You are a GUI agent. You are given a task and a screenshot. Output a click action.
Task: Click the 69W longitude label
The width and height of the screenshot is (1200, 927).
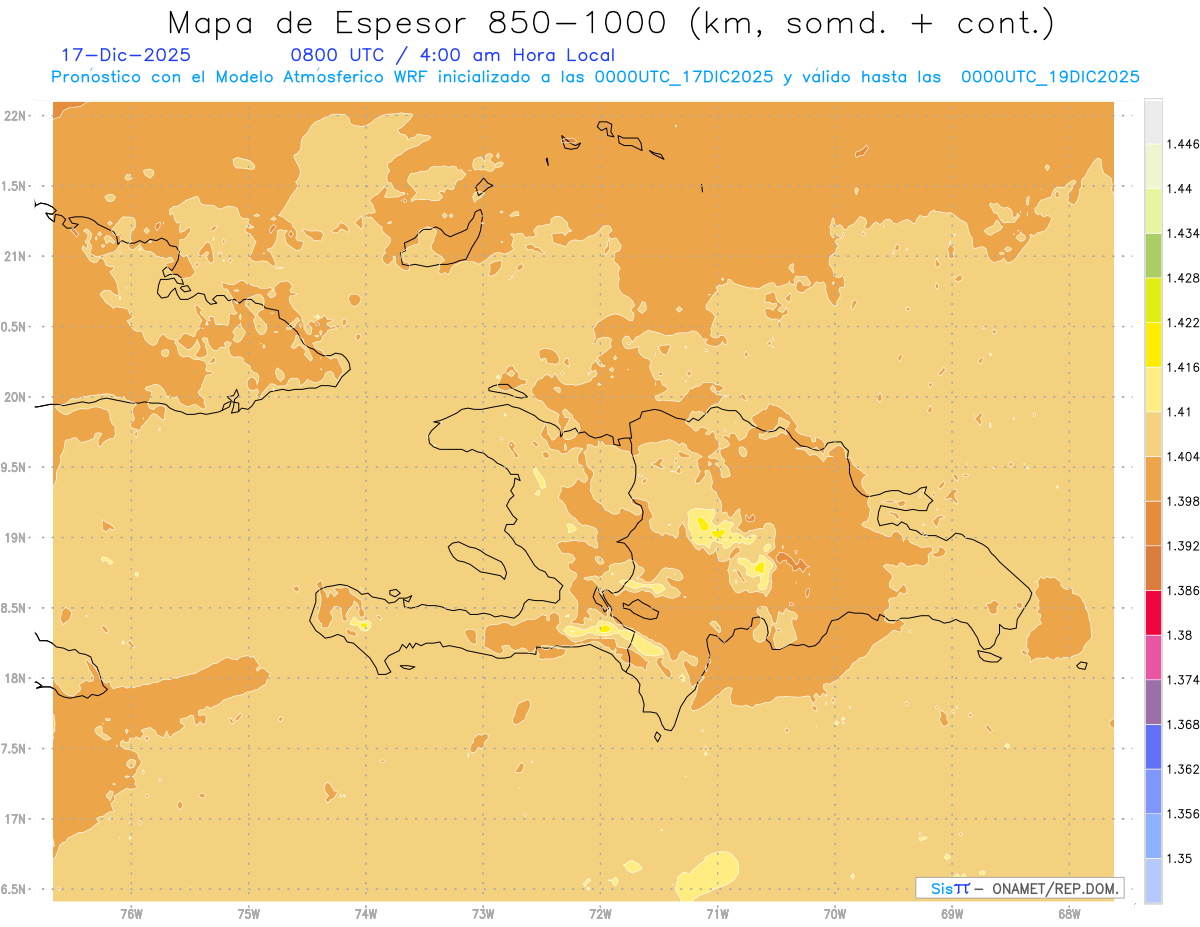(x=951, y=913)
